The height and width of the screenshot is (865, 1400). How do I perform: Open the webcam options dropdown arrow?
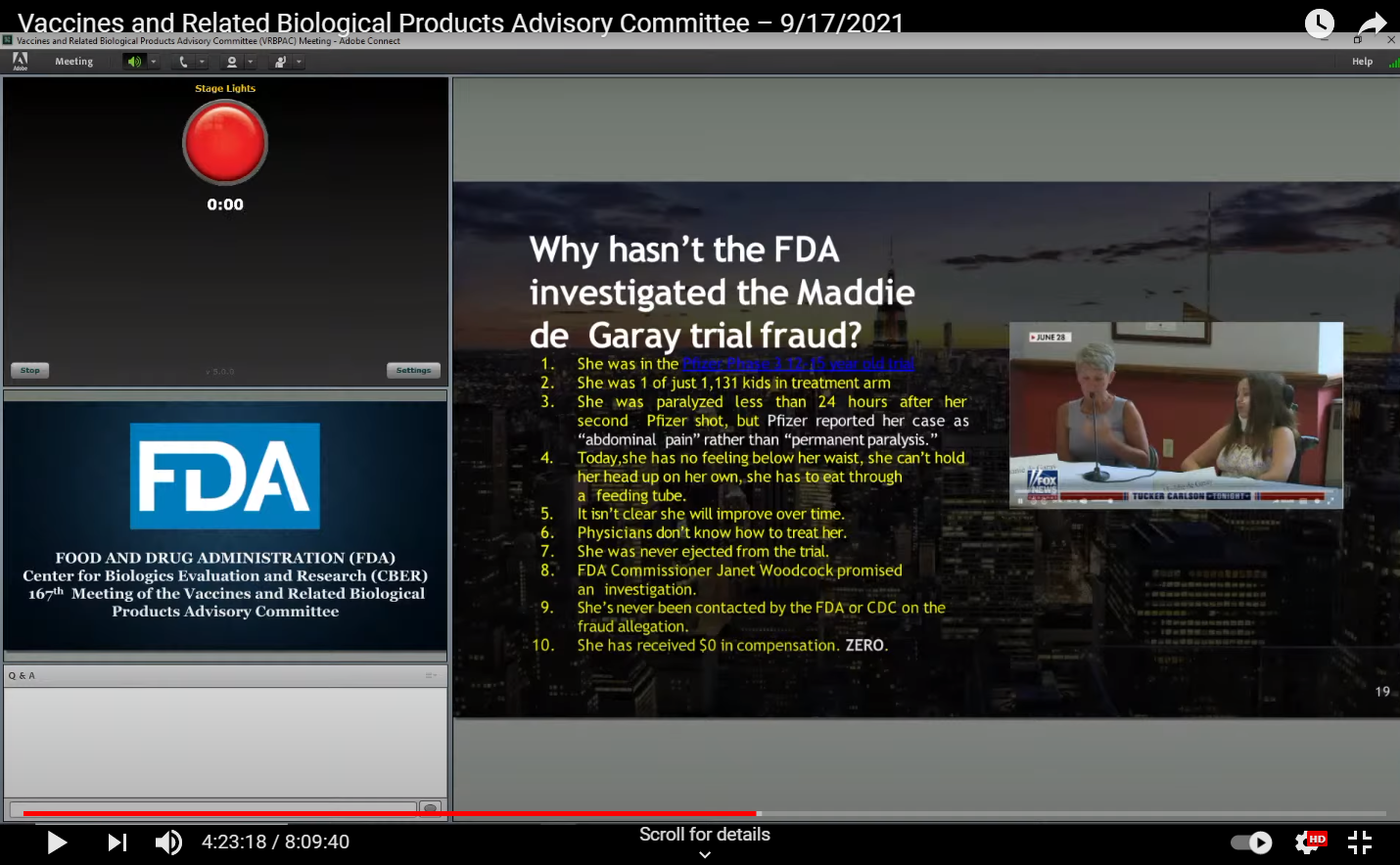point(251,62)
